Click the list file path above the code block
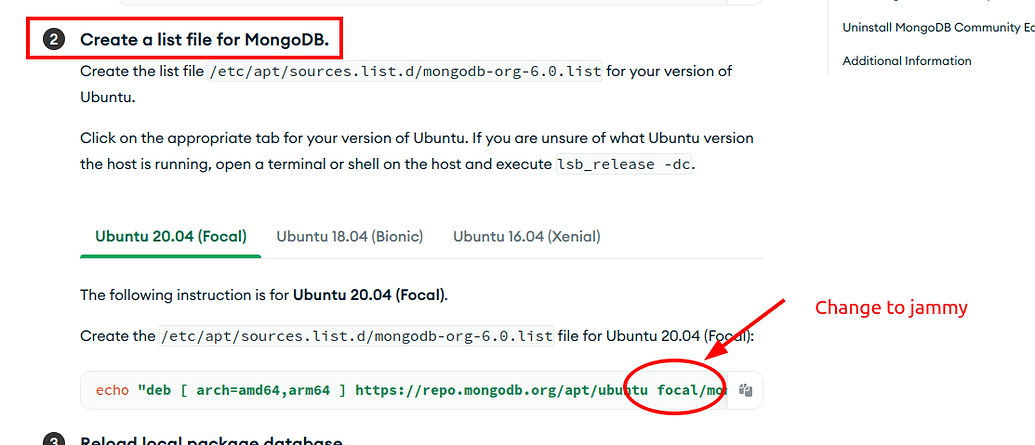Image resolution: width=1035 pixels, height=445 pixels. [x=357, y=336]
